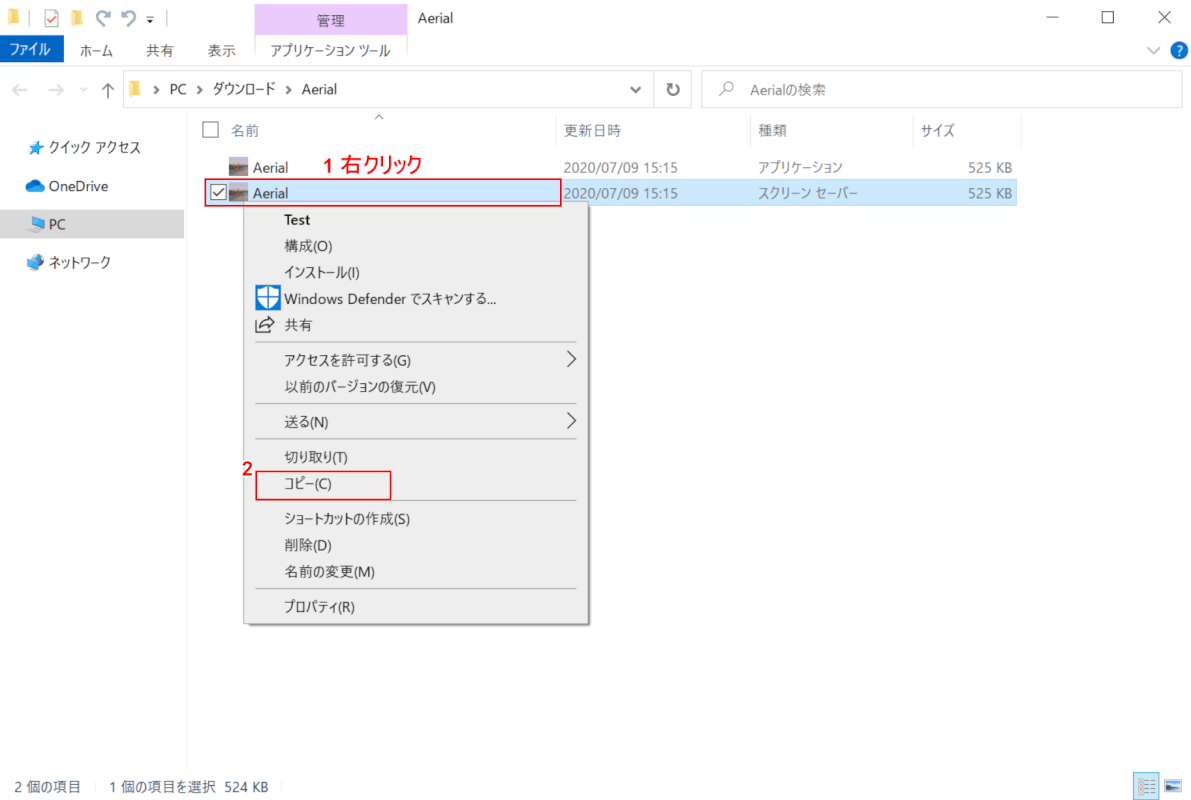The width and height of the screenshot is (1191, 800).
Task: Go up one folder with up arrow
Action: tap(108, 90)
